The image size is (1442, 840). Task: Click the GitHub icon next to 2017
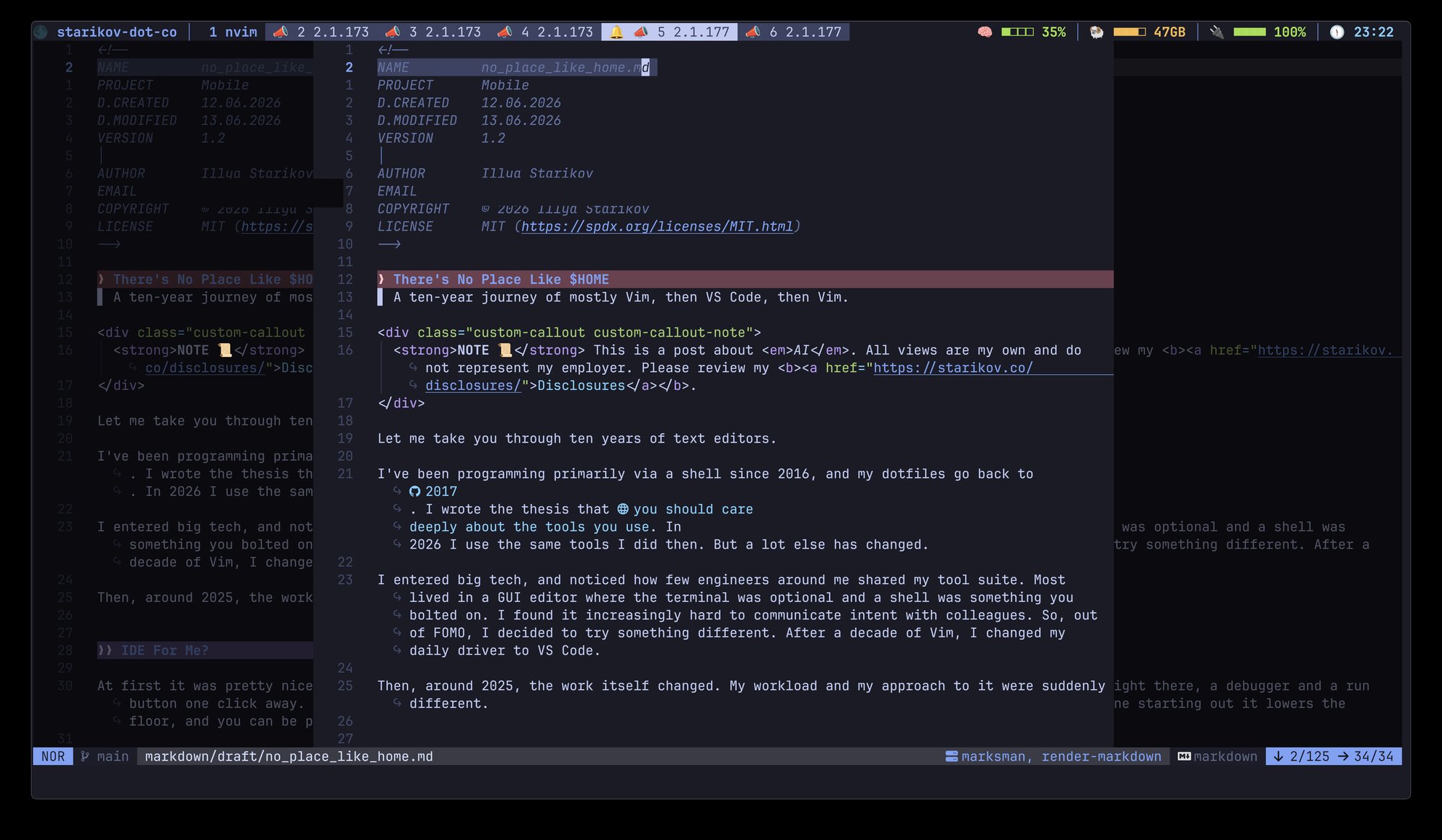click(x=415, y=492)
